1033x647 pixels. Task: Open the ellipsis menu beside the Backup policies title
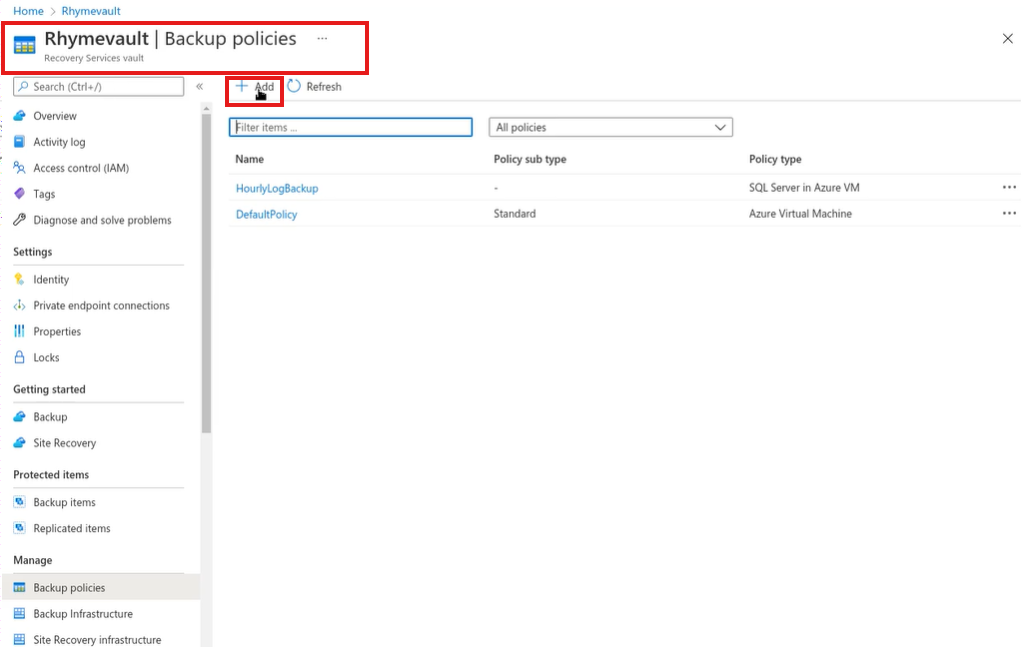(x=321, y=38)
